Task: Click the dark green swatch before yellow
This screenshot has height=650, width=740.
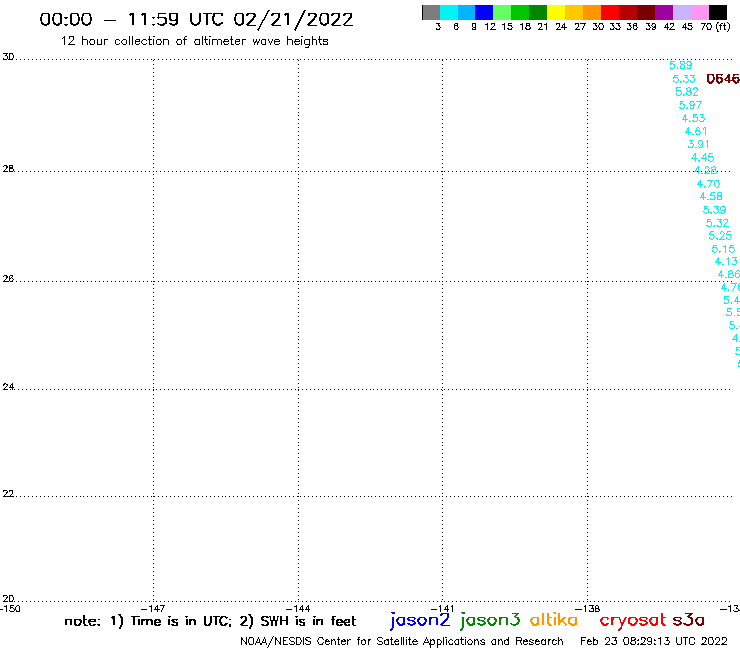Action: point(538,12)
